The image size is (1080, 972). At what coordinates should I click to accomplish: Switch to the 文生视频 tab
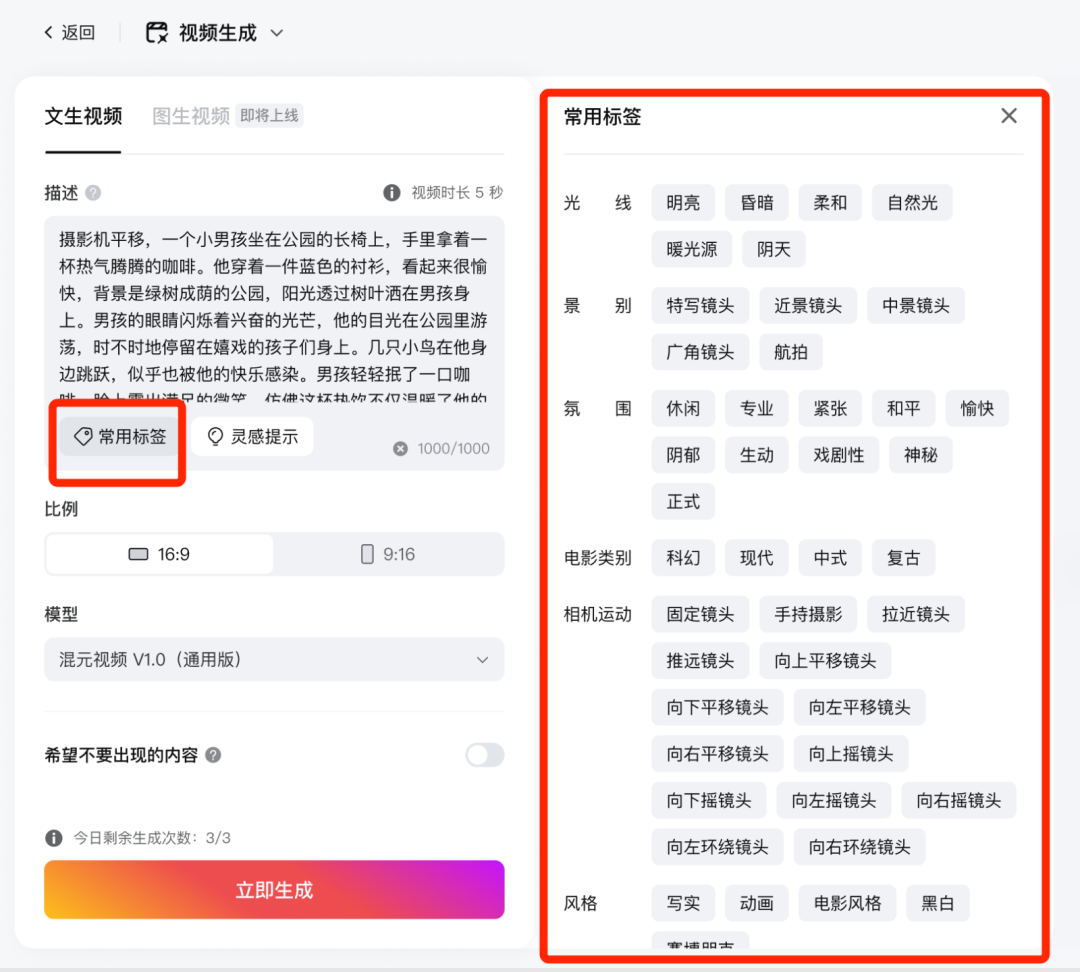point(83,116)
